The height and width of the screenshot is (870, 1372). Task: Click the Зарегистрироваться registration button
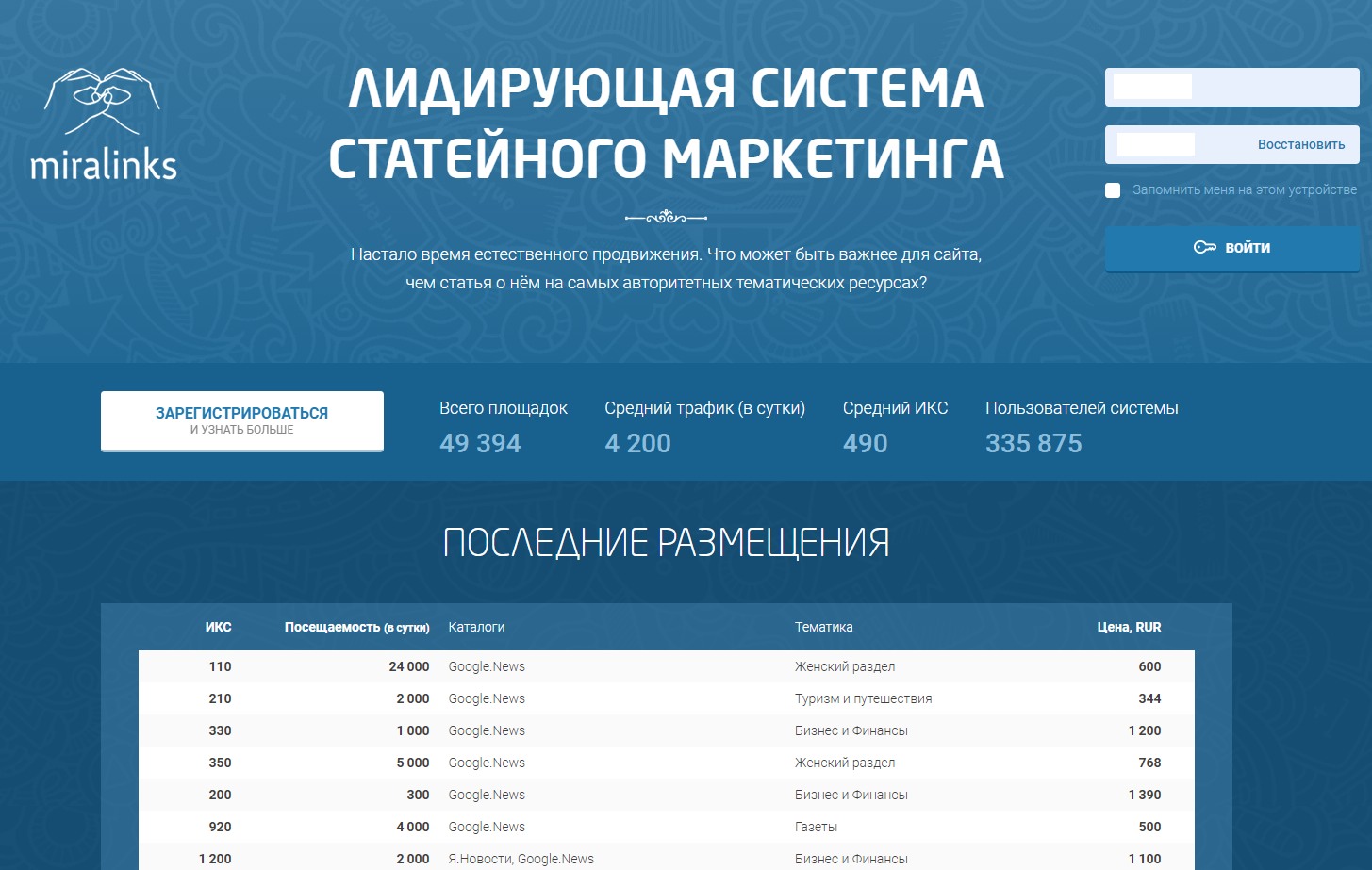pos(242,420)
